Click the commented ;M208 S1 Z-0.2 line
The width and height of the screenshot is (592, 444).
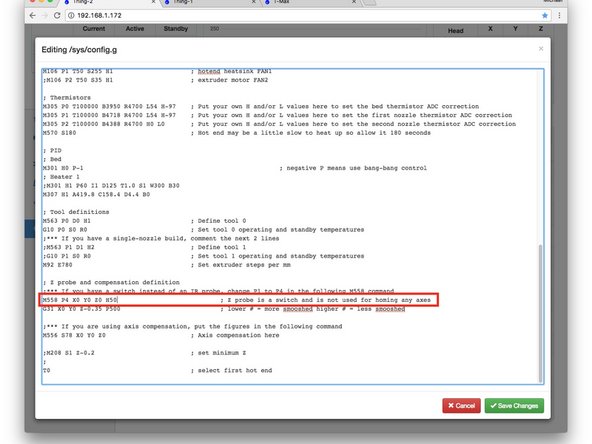pos(145,353)
